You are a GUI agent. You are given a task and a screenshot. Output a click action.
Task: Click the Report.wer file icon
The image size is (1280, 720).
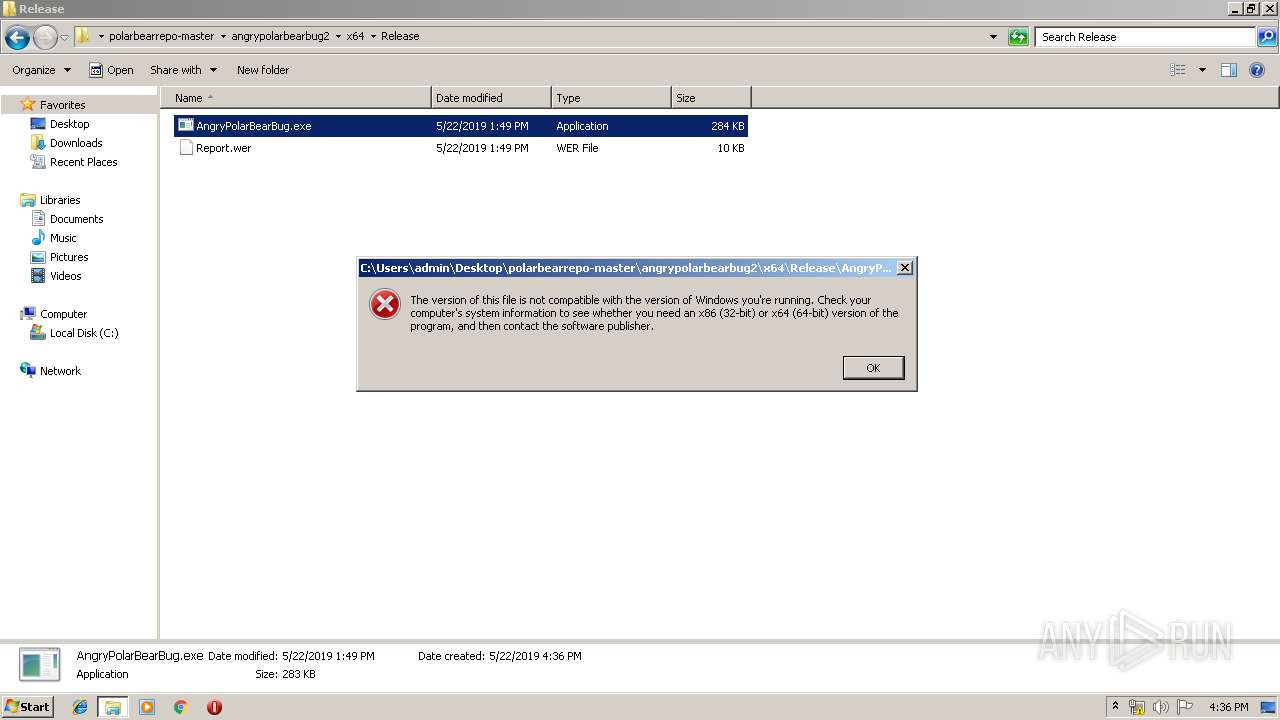tap(186, 148)
